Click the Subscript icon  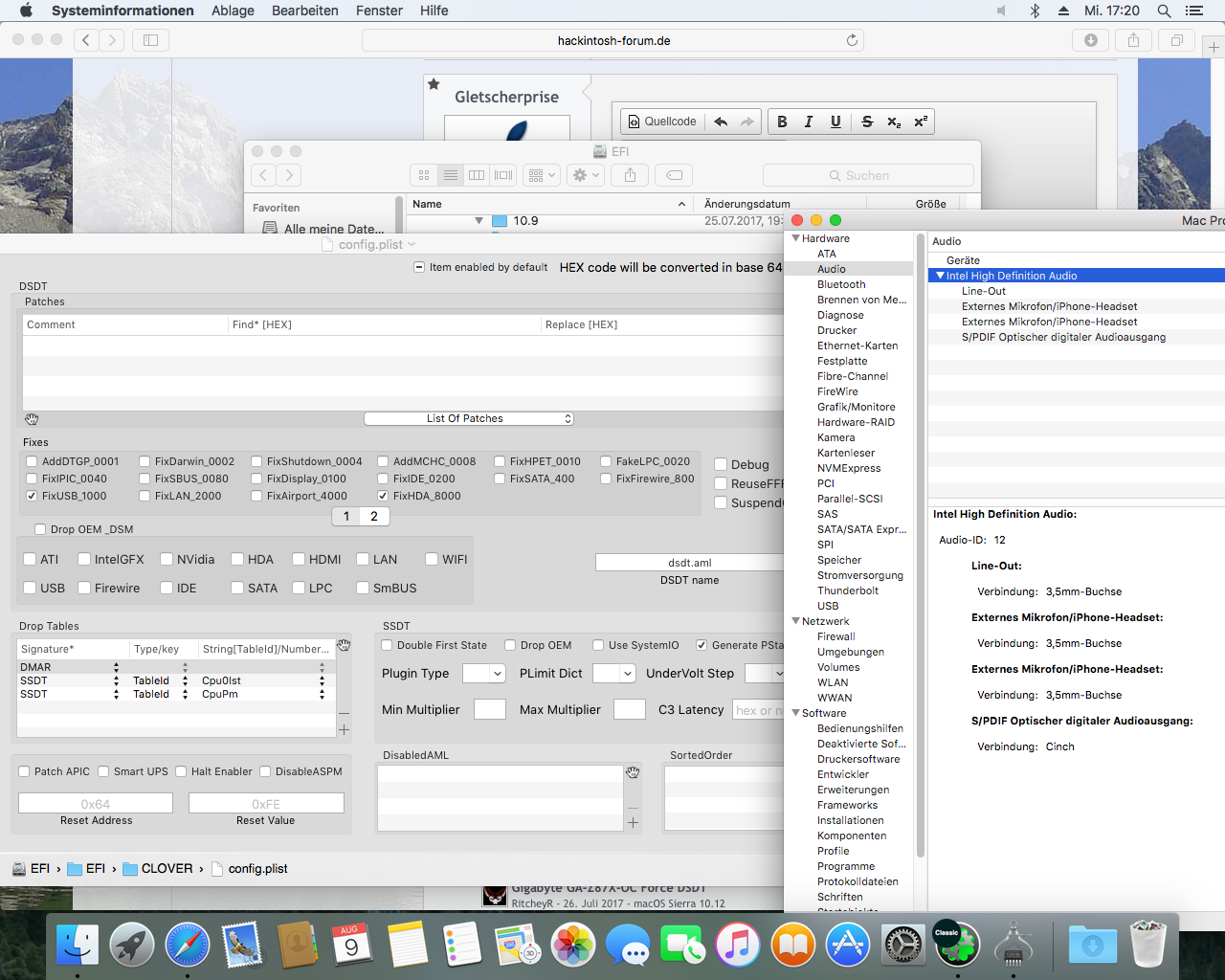(x=894, y=122)
